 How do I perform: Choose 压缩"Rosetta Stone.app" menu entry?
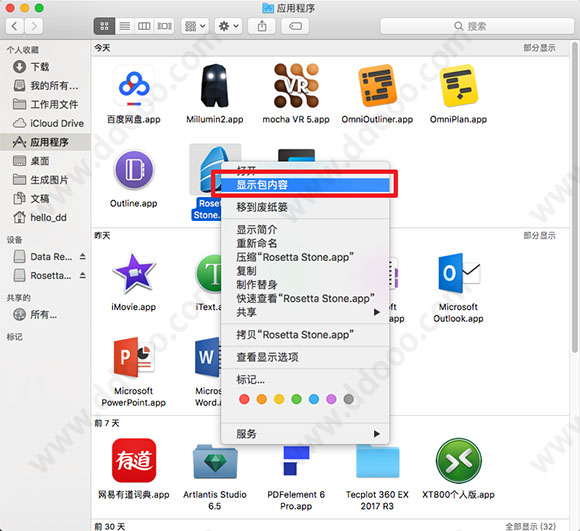[x=305, y=257]
